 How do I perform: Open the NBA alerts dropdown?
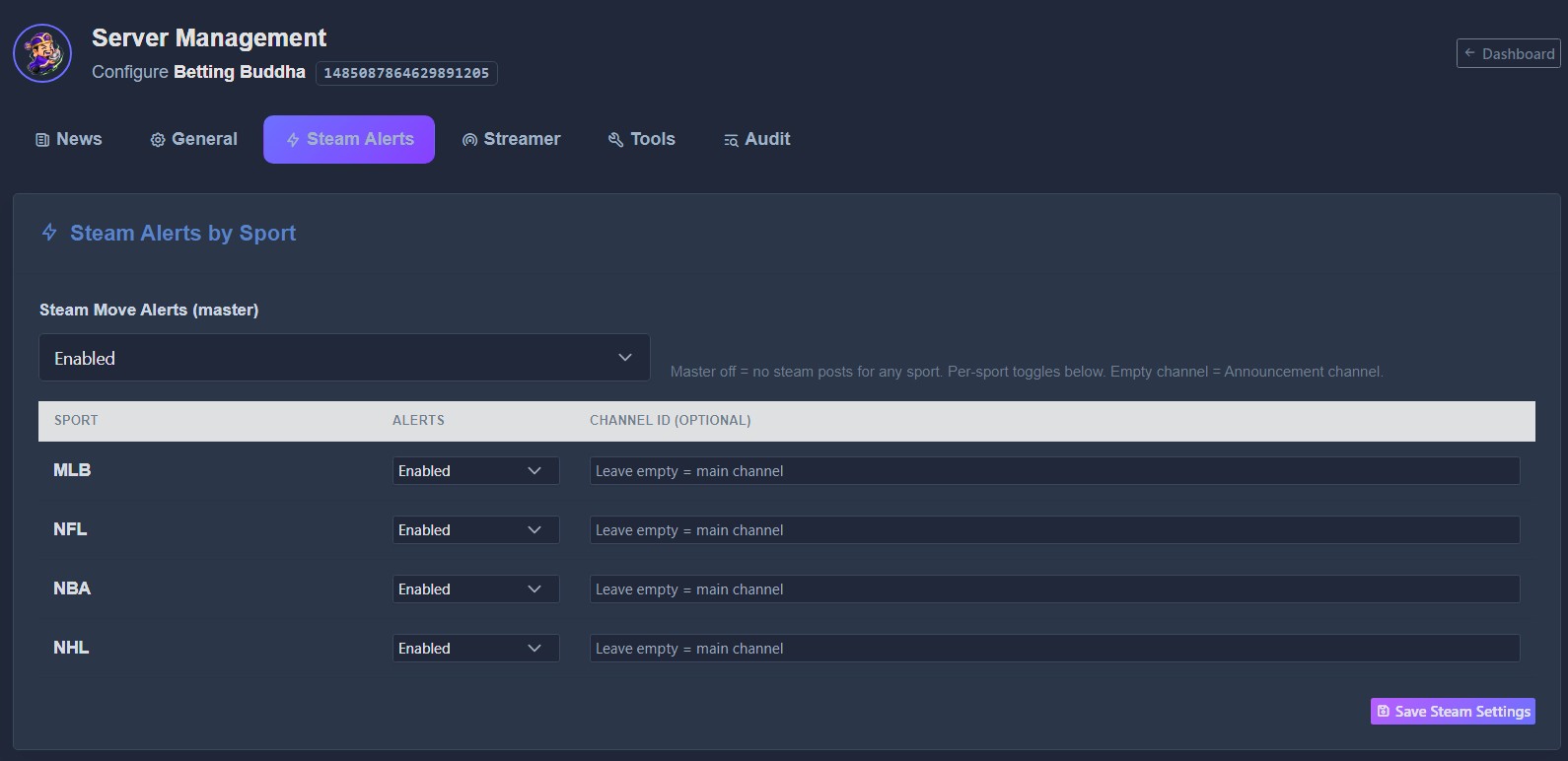(475, 588)
